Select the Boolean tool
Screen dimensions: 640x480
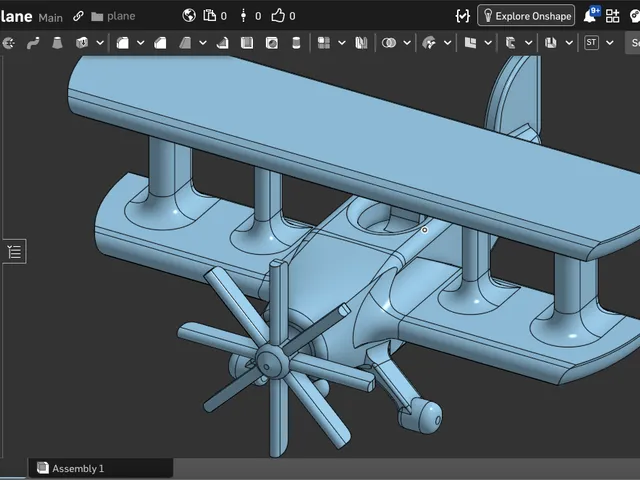389,43
